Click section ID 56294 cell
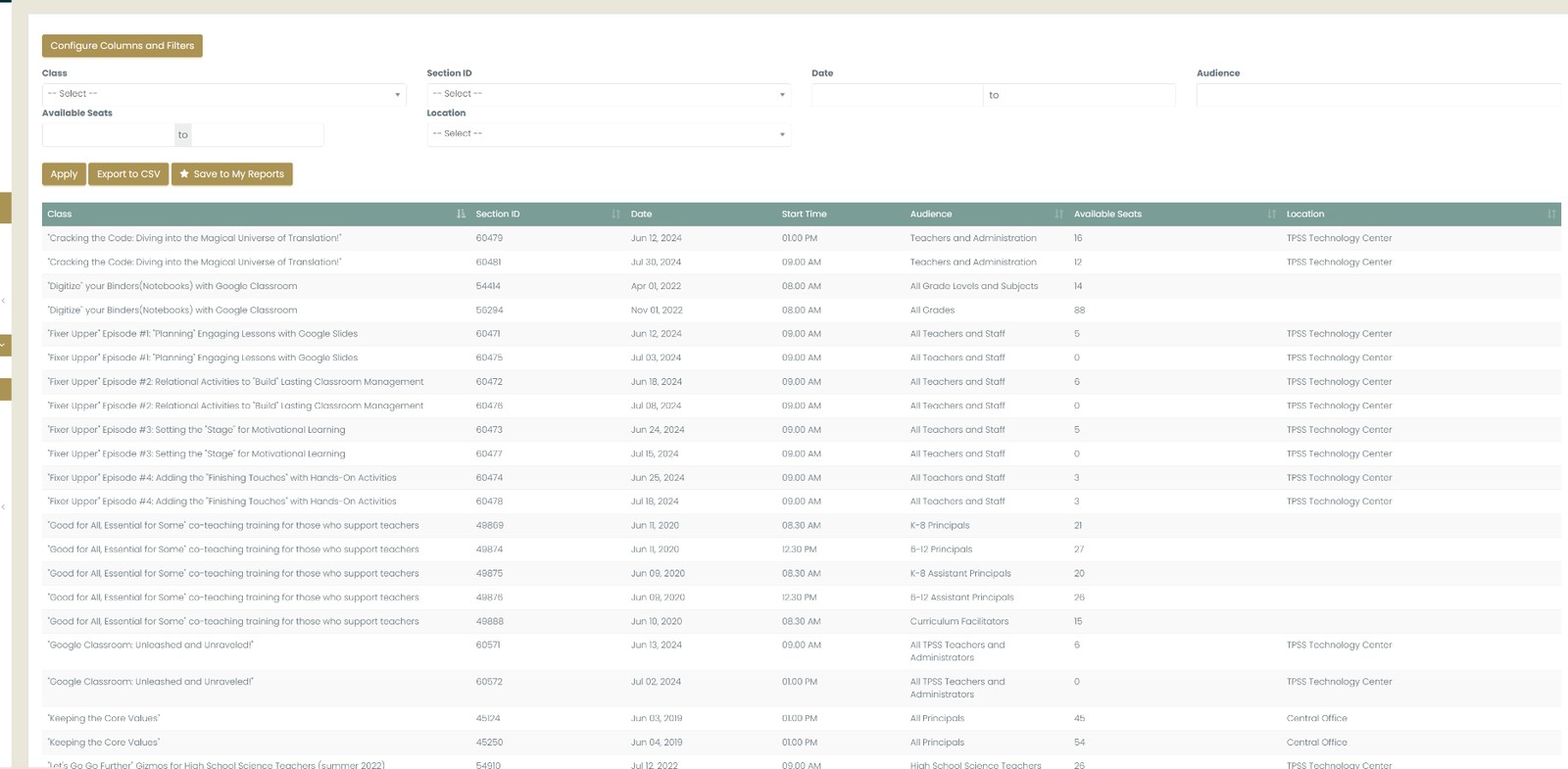Screen dimensions: 1568x769 pyautogui.click(x=489, y=310)
